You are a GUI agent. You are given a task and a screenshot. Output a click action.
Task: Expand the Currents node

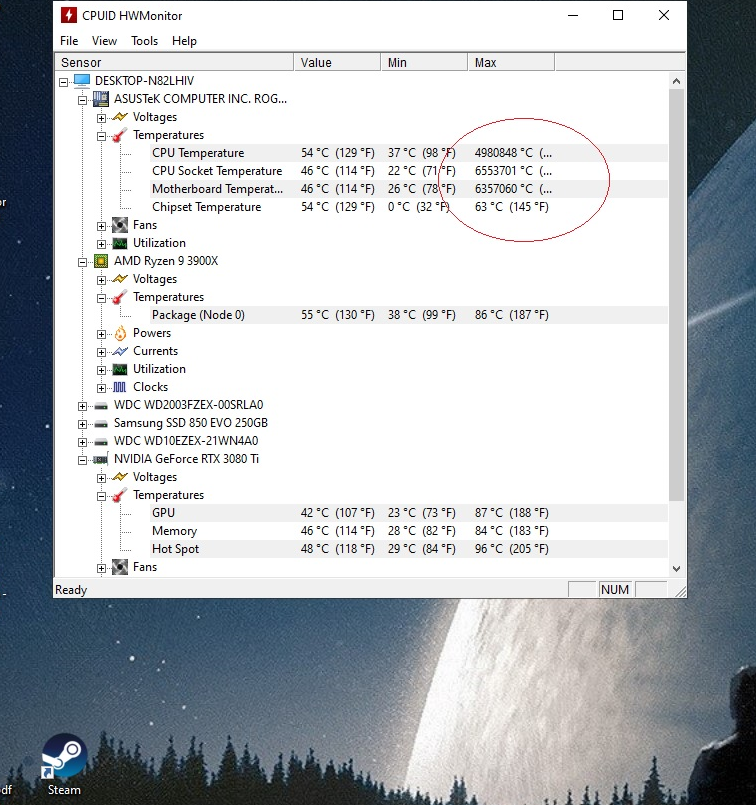tap(101, 352)
